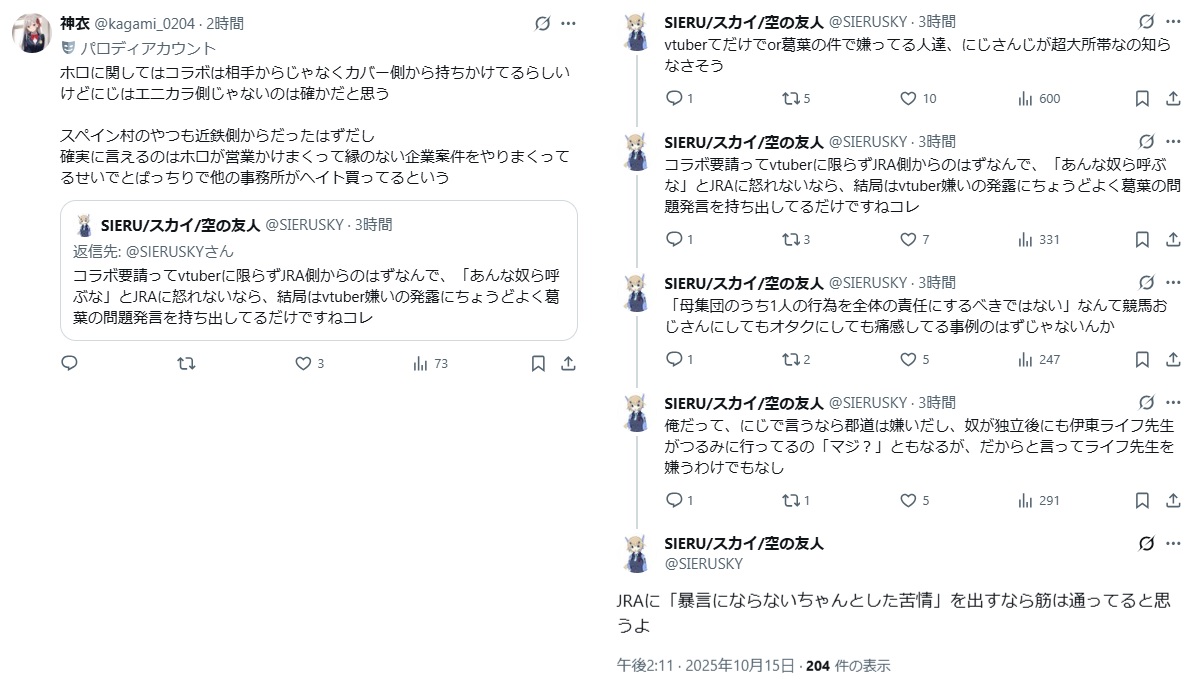The width and height of the screenshot is (1202, 689).
Task: Open more menu on bottom SIERU tweet
Action: click(1172, 543)
